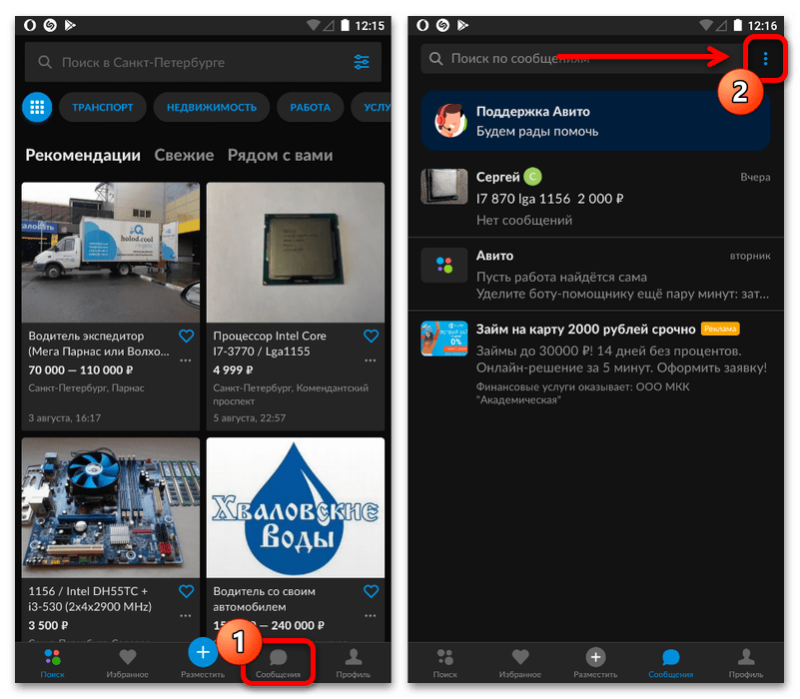Open more options for Водитель со своим автомобилем
Image resolution: width=800 pixels, height=699 pixels.
[x=370, y=615]
